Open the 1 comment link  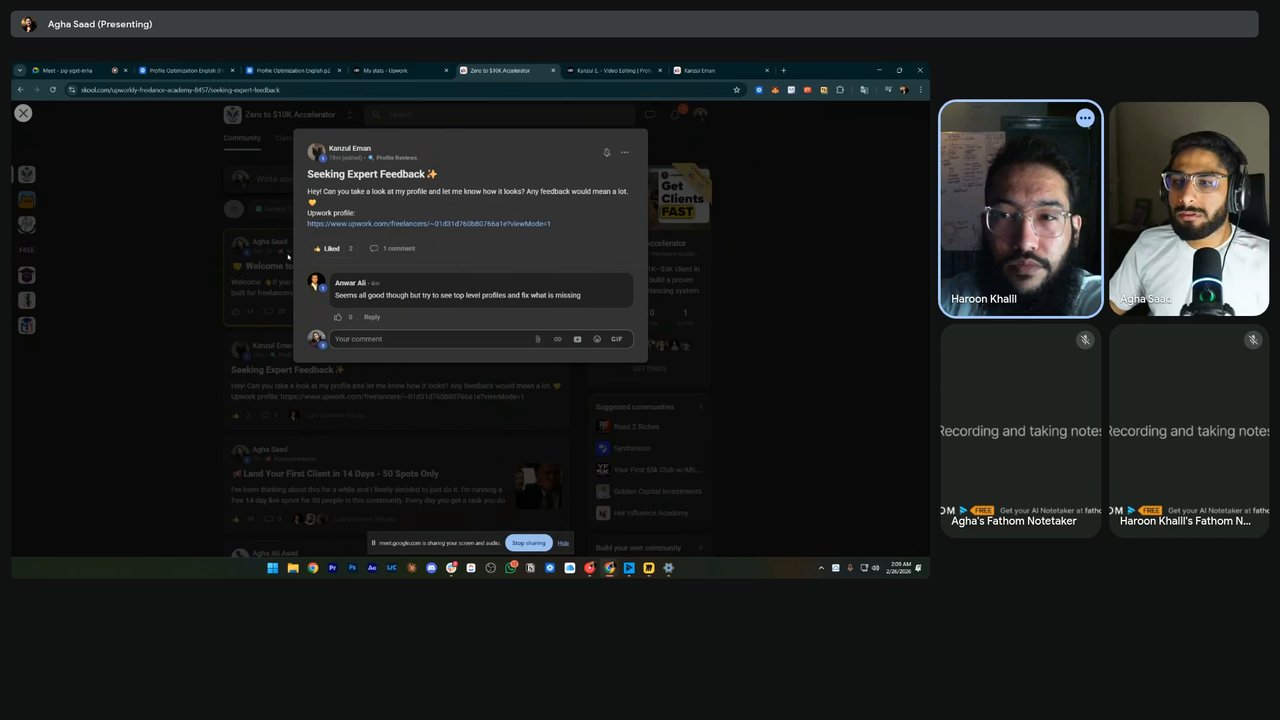tap(393, 249)
